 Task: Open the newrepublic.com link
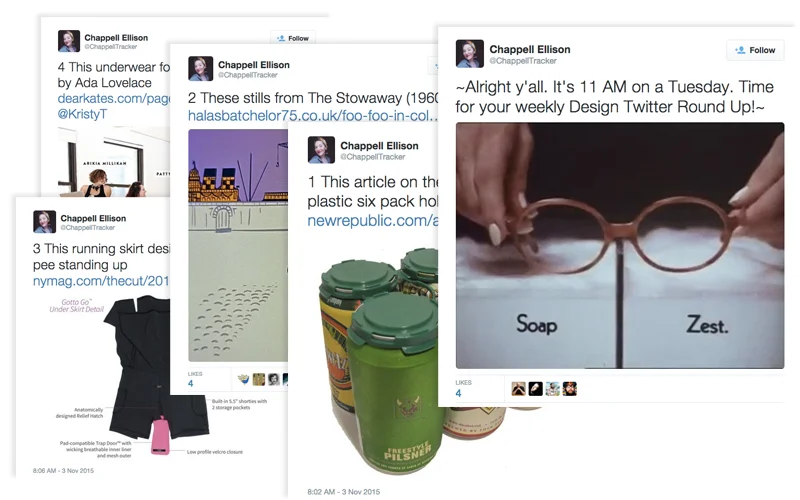(x=372, y=220)
